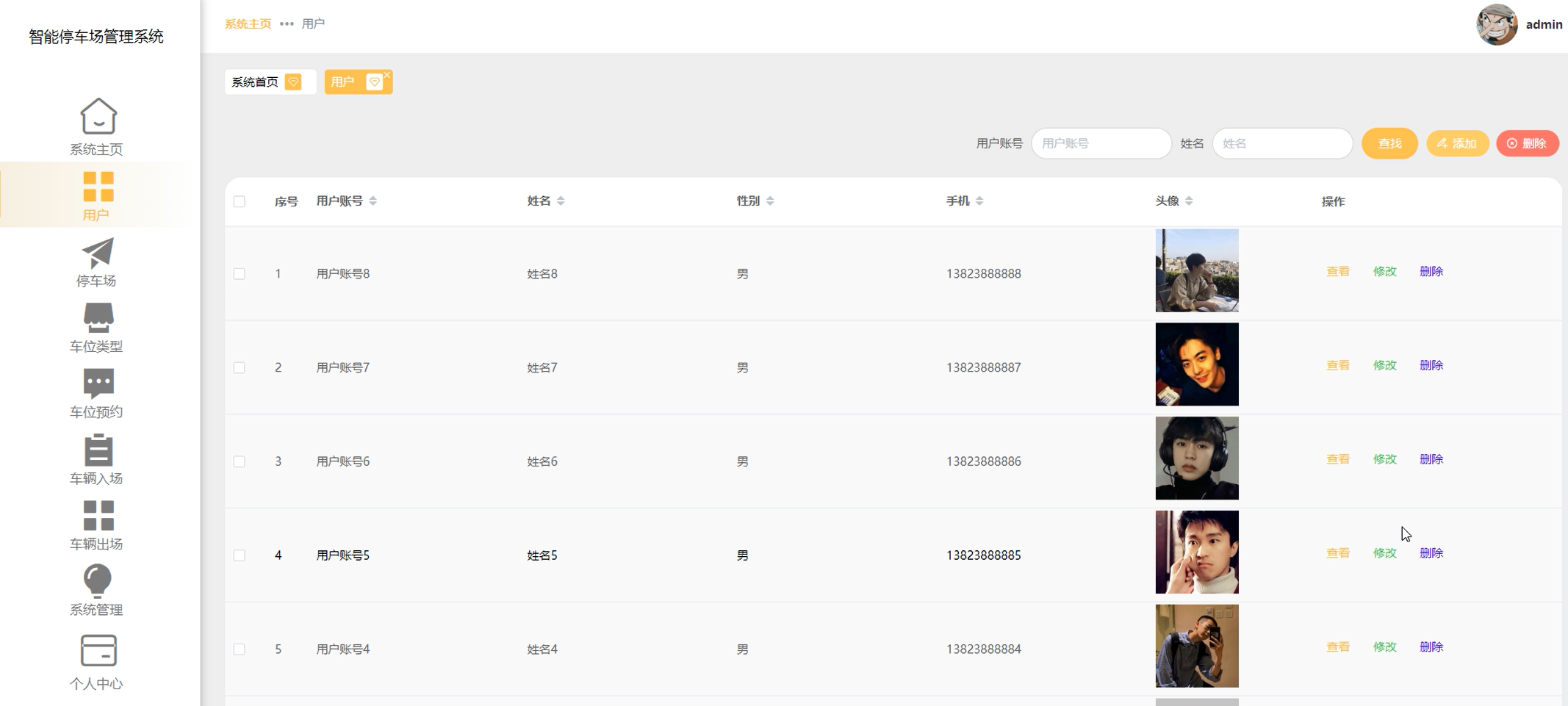The height and width of the screenshot is (706, 1568).
Task: Open the 系统主页 house icon in sidebar
Action: 98,116
